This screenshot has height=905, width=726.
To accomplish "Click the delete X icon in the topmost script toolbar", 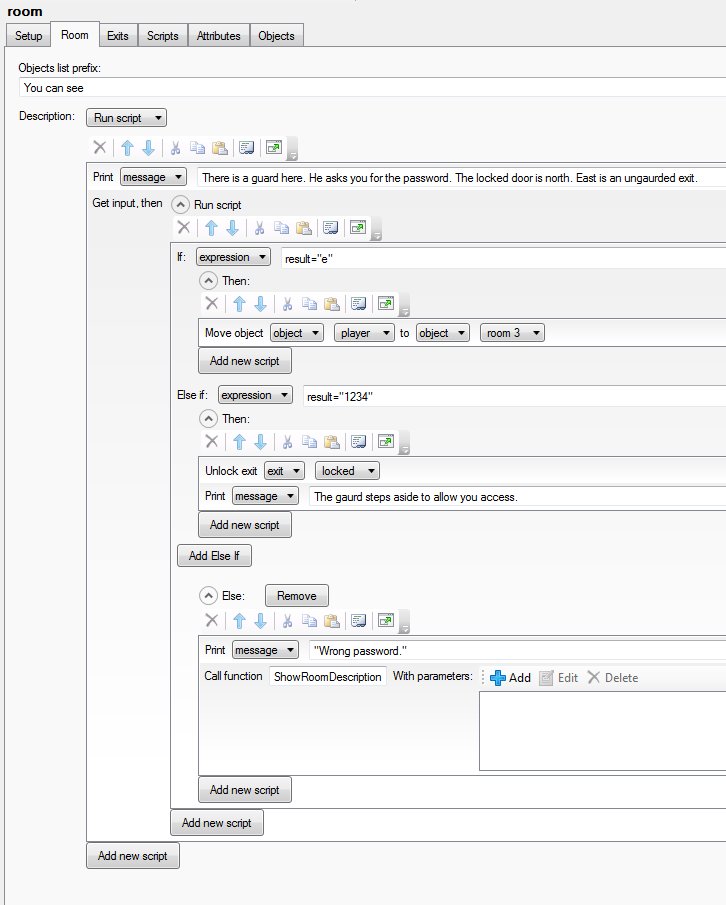I will coord(100,148).
